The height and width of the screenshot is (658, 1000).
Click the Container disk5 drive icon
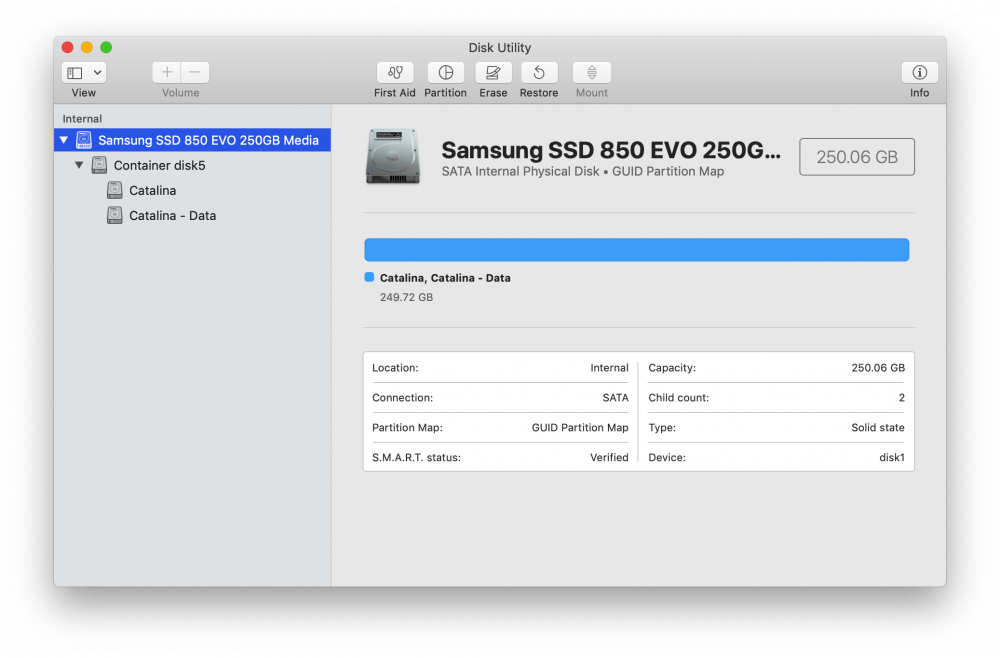(x=99, y=165)
